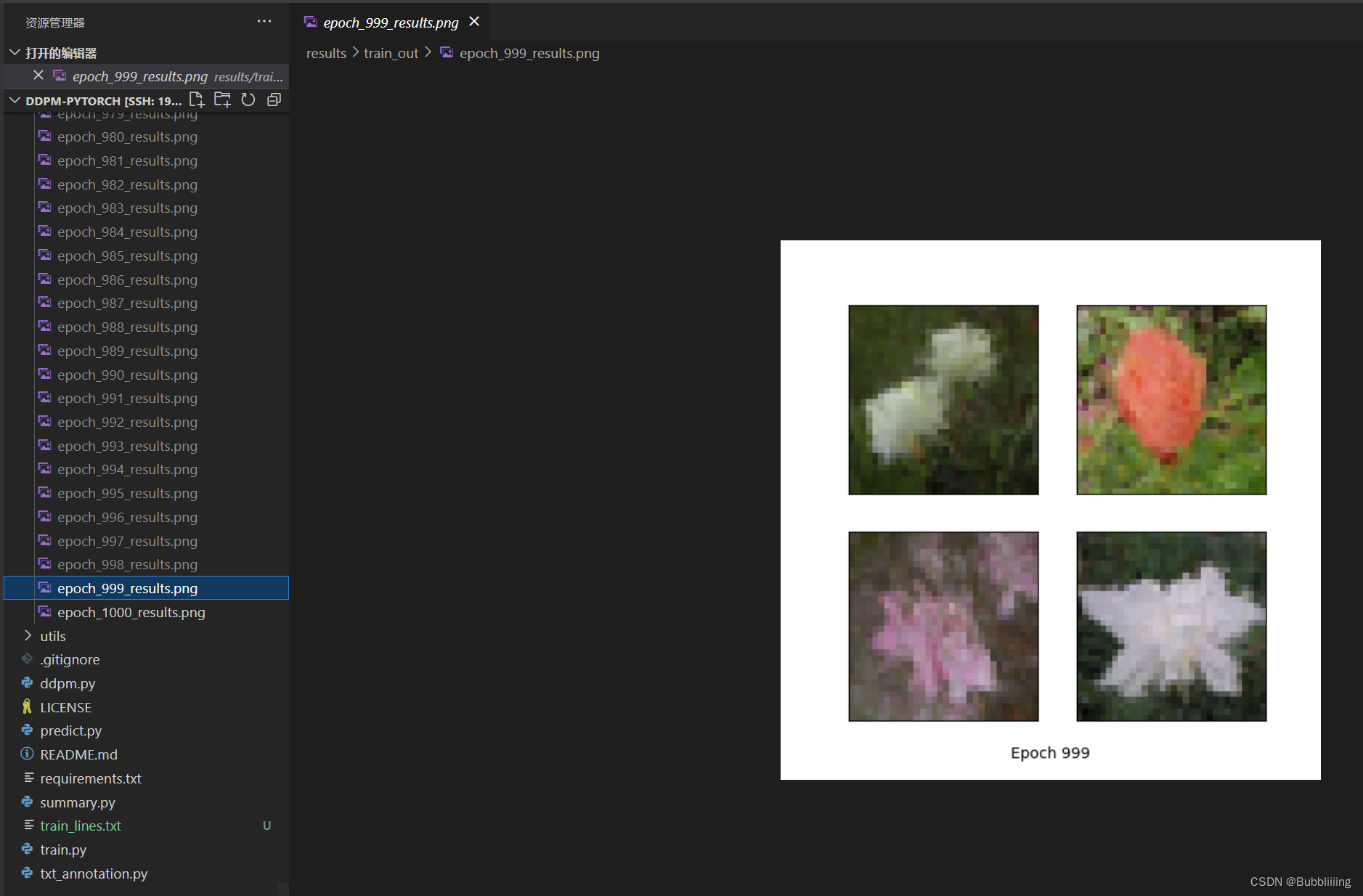
Task: Click the pink flower generated sample
Action: tap(943, 627)
